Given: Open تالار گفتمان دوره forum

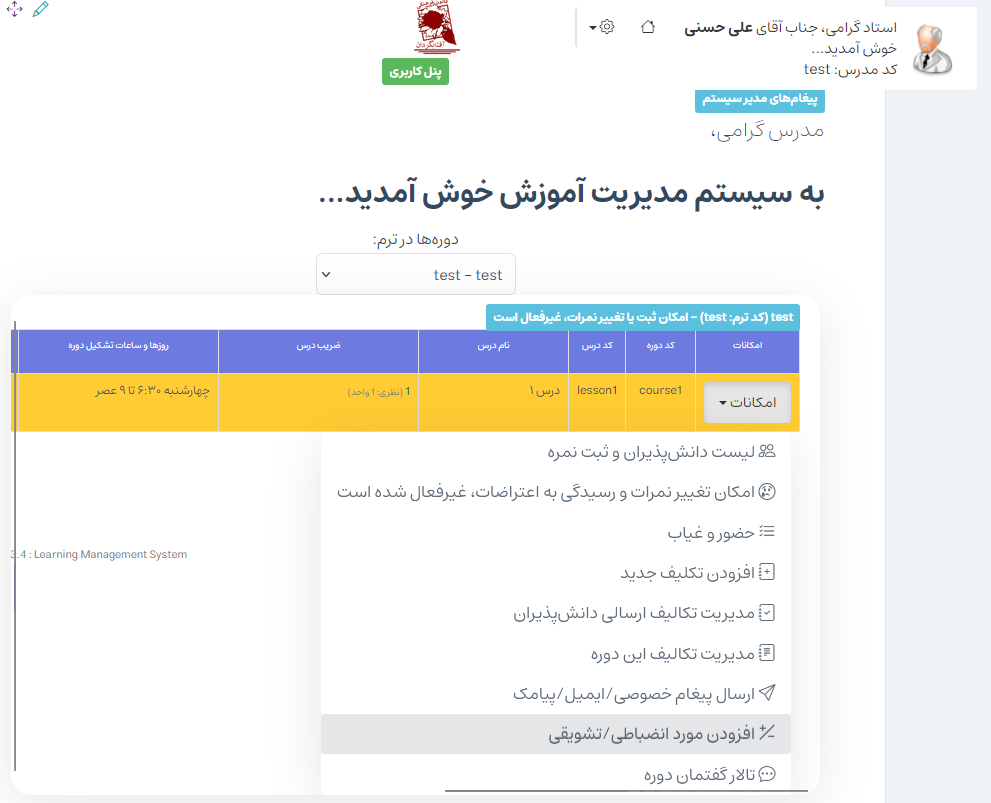Looking at the screenshot, I should click(556, 774).
